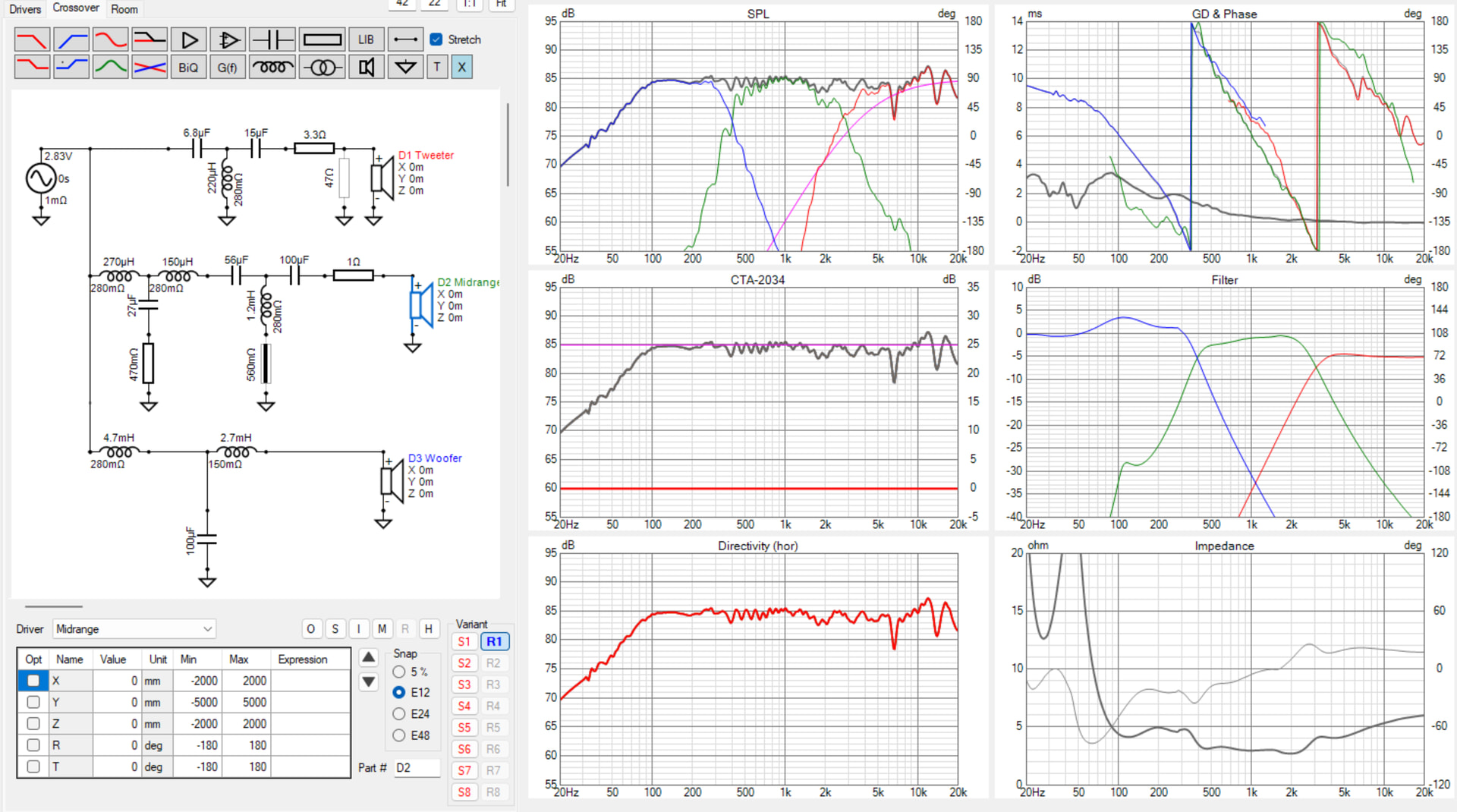Click the Part # field containing D2

(417, 768)
